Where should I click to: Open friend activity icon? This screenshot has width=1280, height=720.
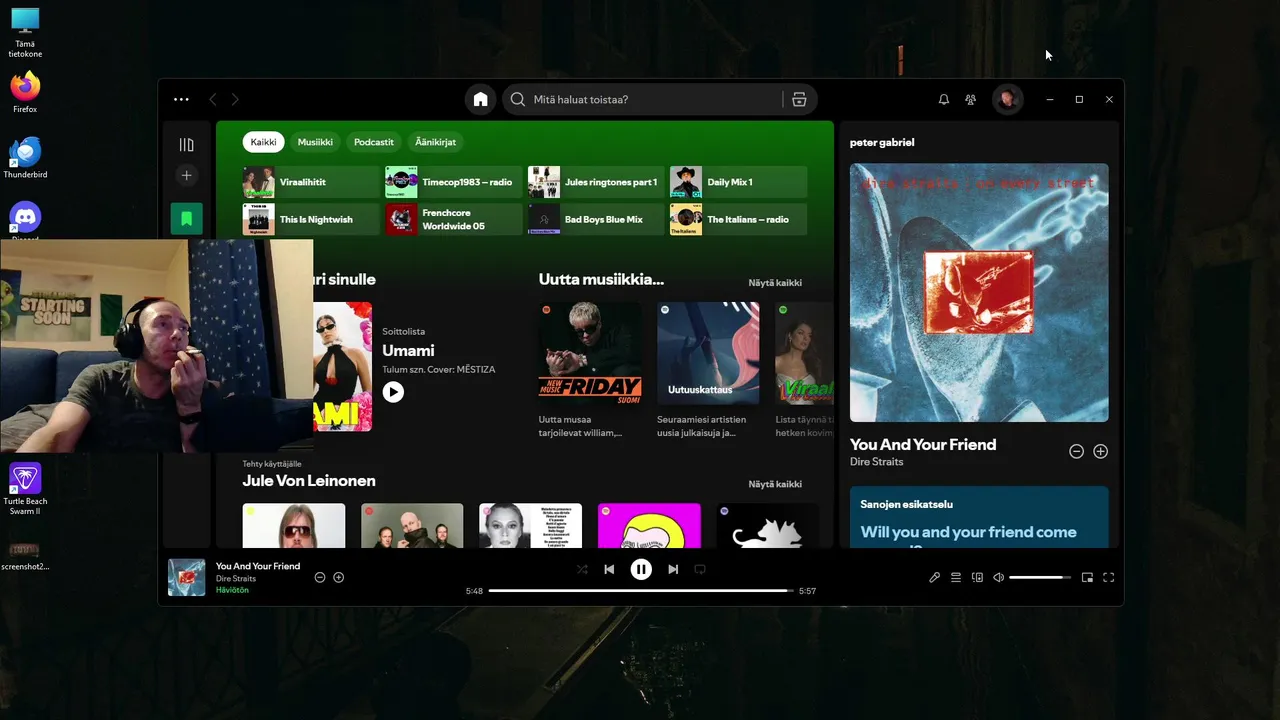(x=970, y=99)
